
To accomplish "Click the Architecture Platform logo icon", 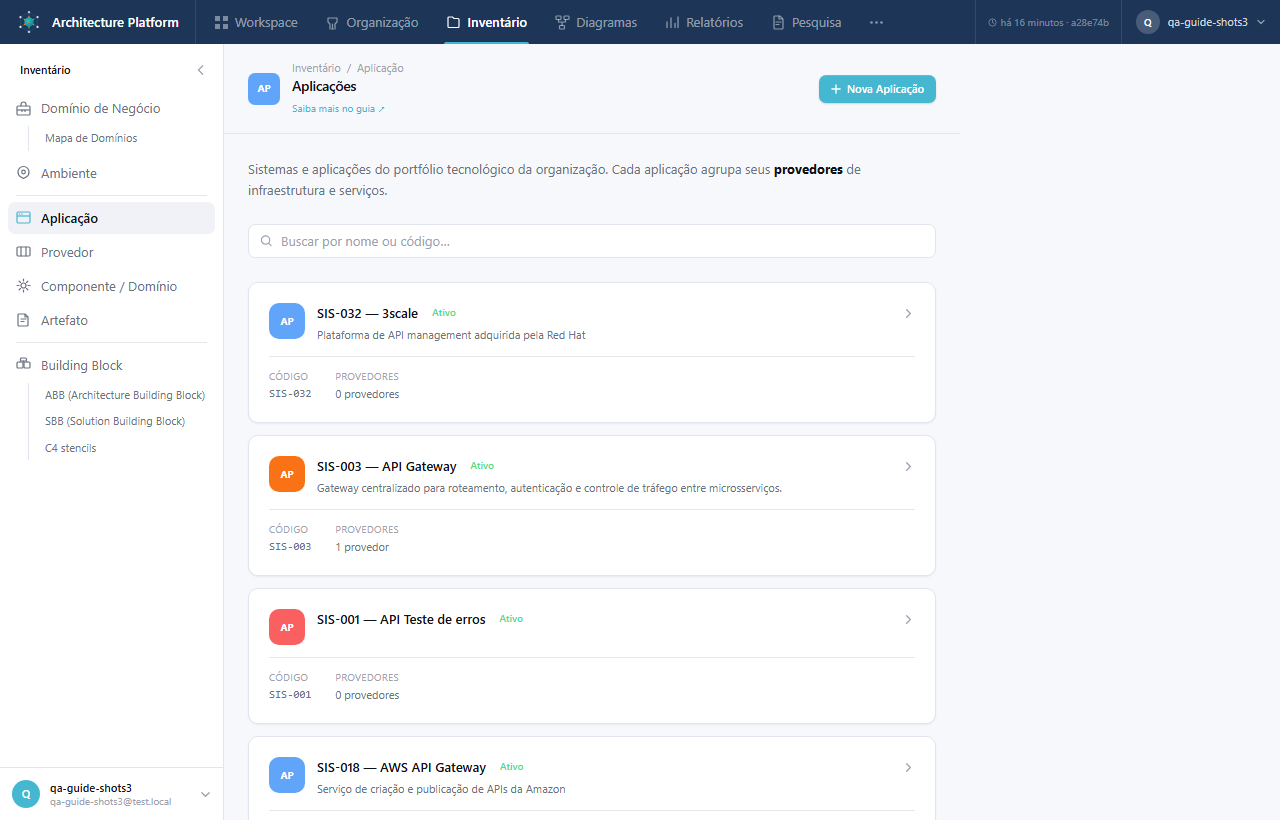I will pos(28,22).
